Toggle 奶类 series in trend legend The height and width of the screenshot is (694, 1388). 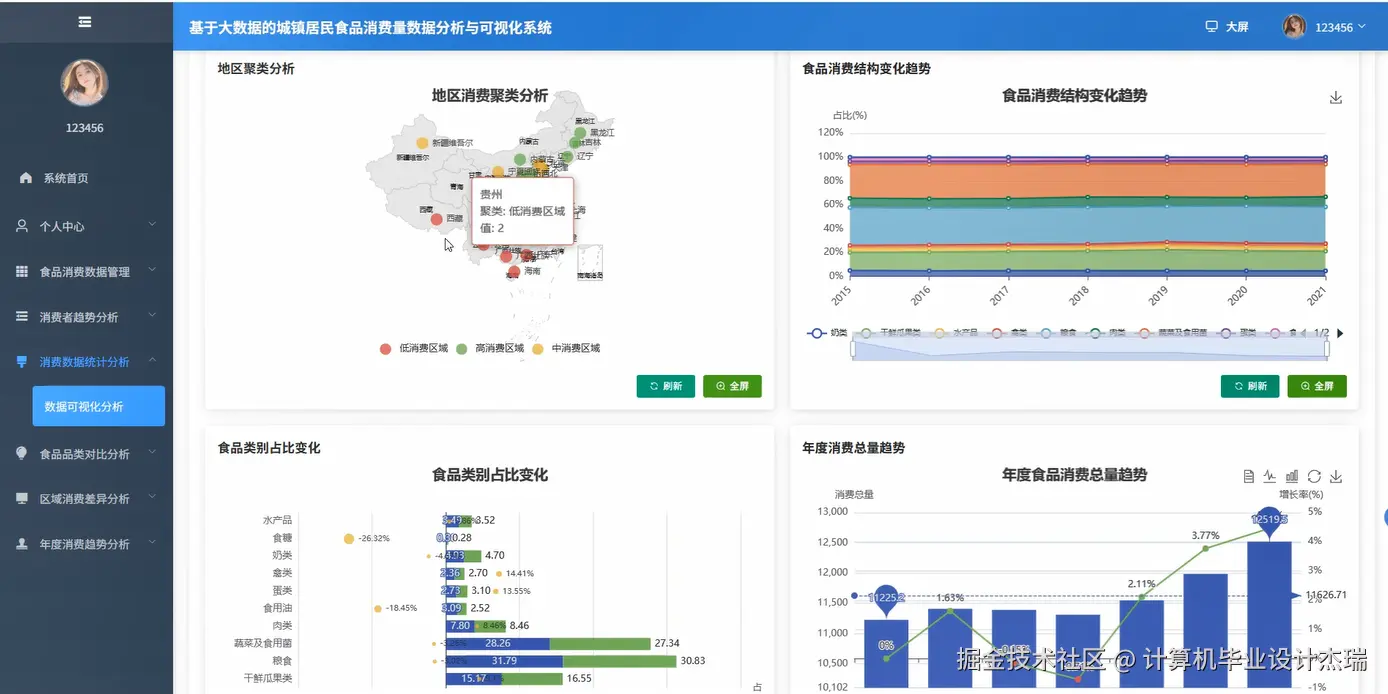(827, 333)
